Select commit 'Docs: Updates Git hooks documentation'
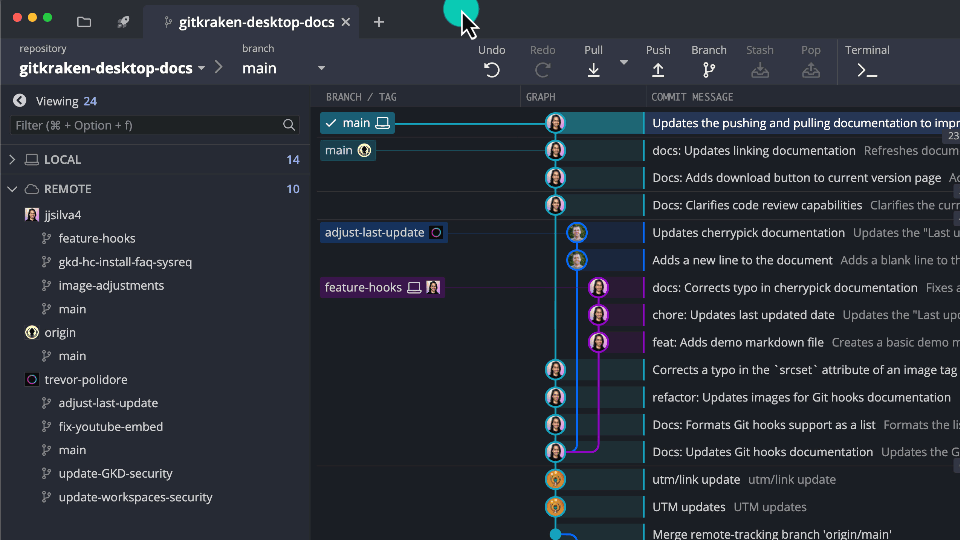The image size is (960, 540). (x=762, y=452)
